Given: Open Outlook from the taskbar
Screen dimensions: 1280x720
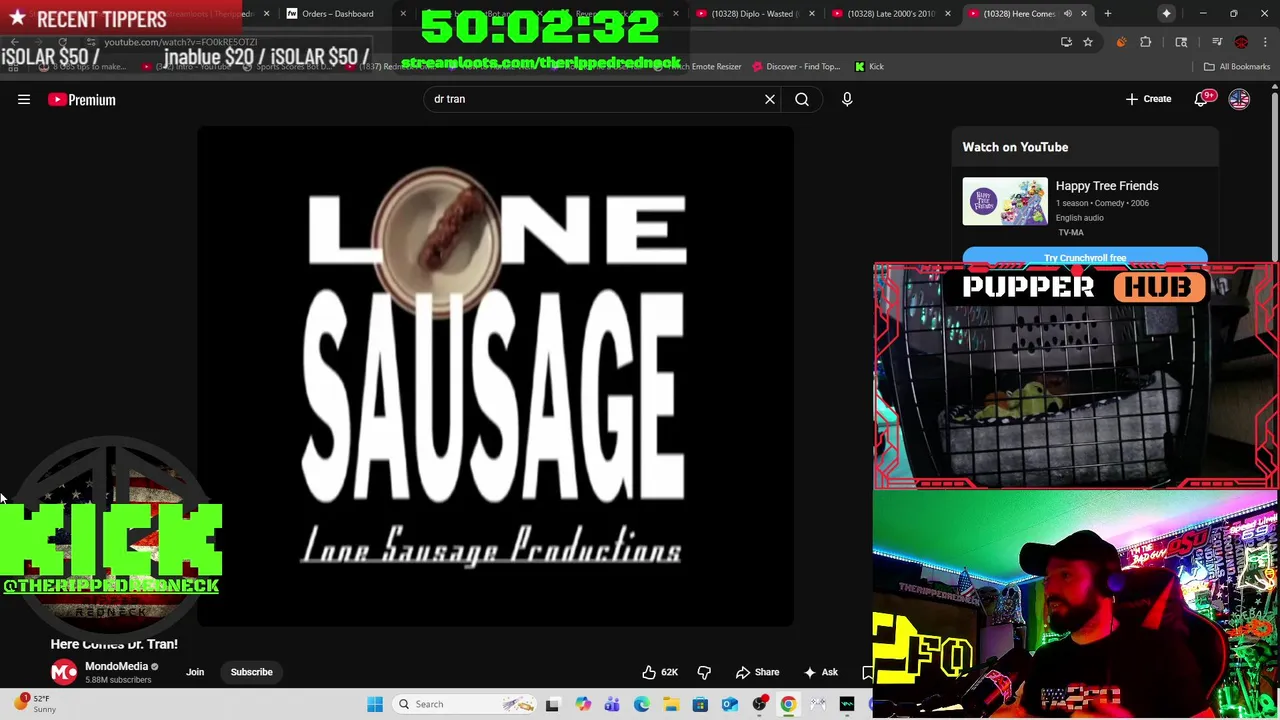Looking at the screenshot, I should 730,704.
